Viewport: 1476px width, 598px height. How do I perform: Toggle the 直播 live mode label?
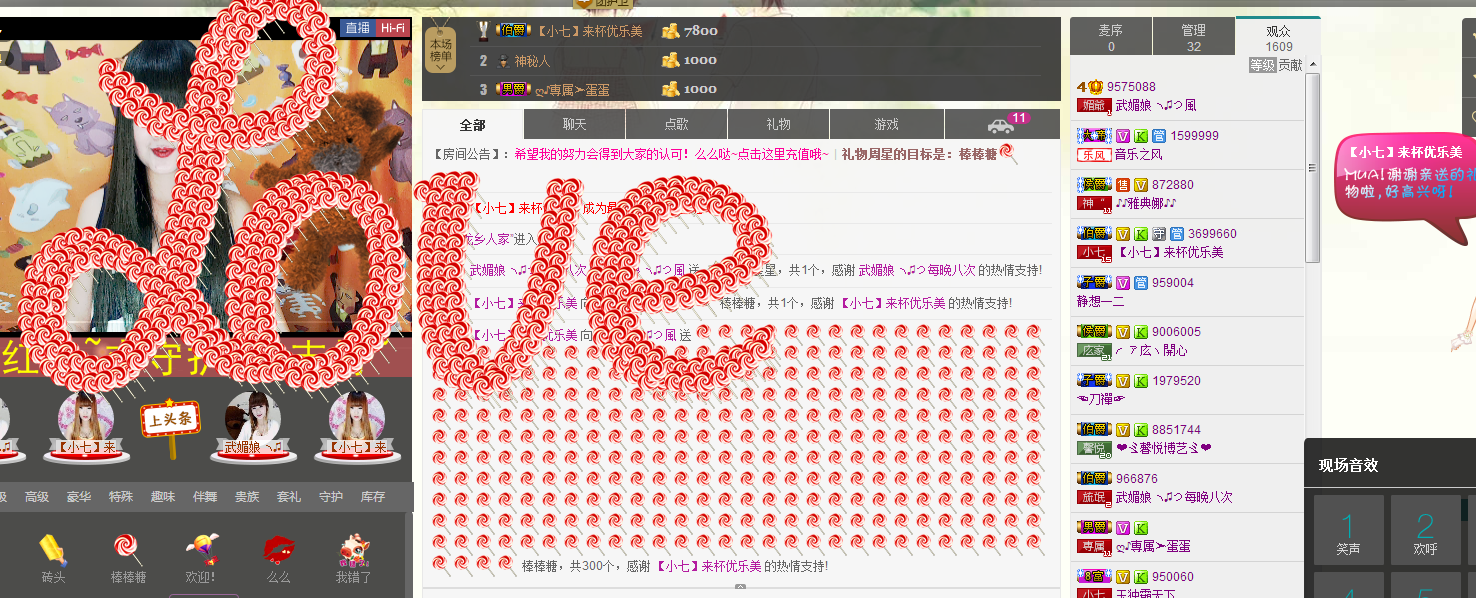[358, 28]
